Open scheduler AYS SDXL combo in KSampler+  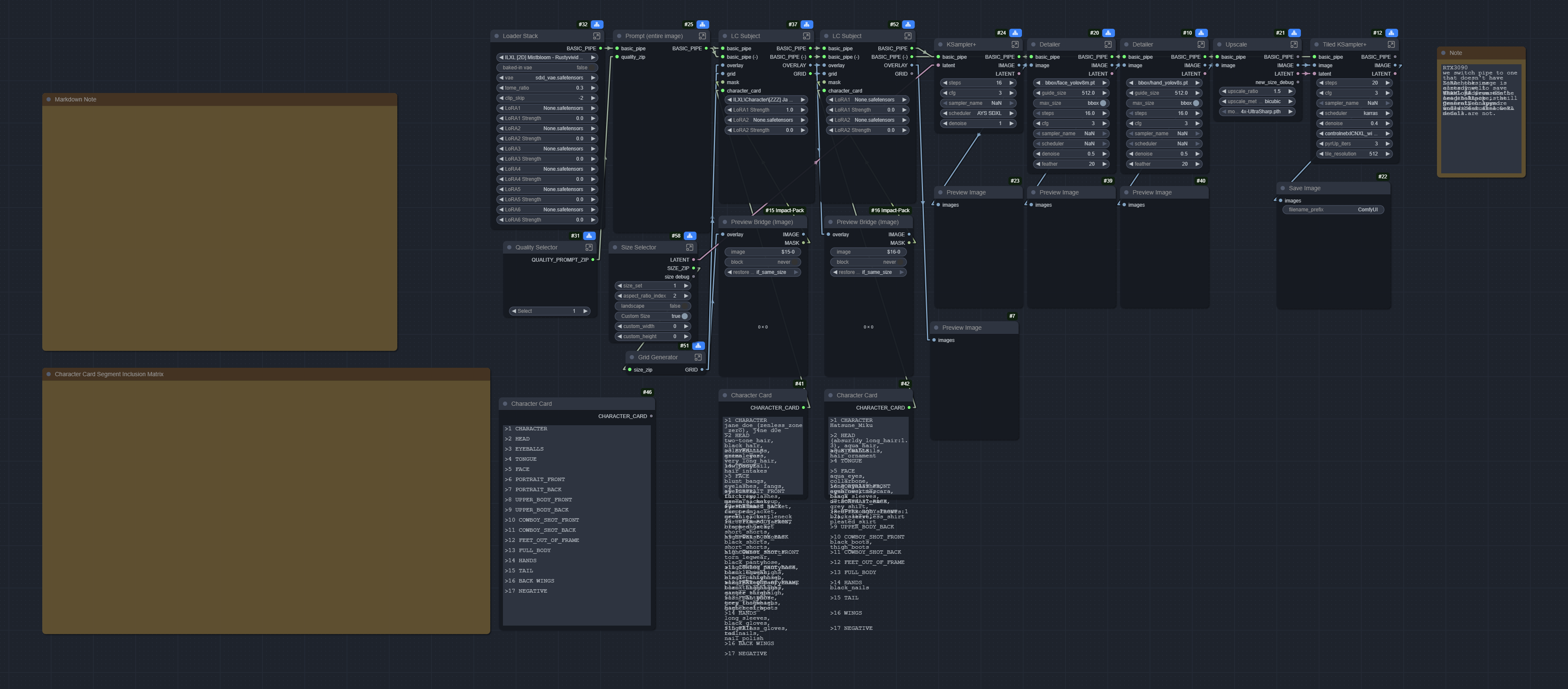pos(978,113)
